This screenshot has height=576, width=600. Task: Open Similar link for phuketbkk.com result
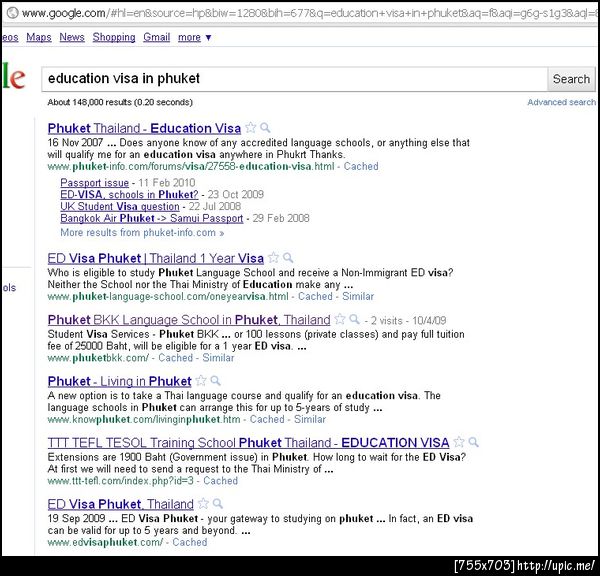(218, 358)
